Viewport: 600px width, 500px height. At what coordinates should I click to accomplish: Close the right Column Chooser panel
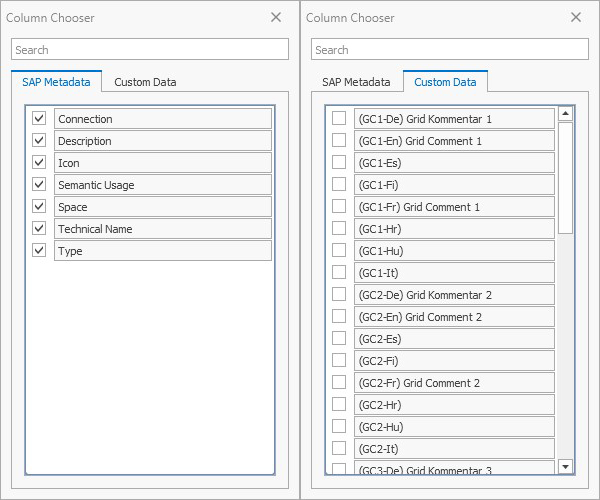pos(576,17)
